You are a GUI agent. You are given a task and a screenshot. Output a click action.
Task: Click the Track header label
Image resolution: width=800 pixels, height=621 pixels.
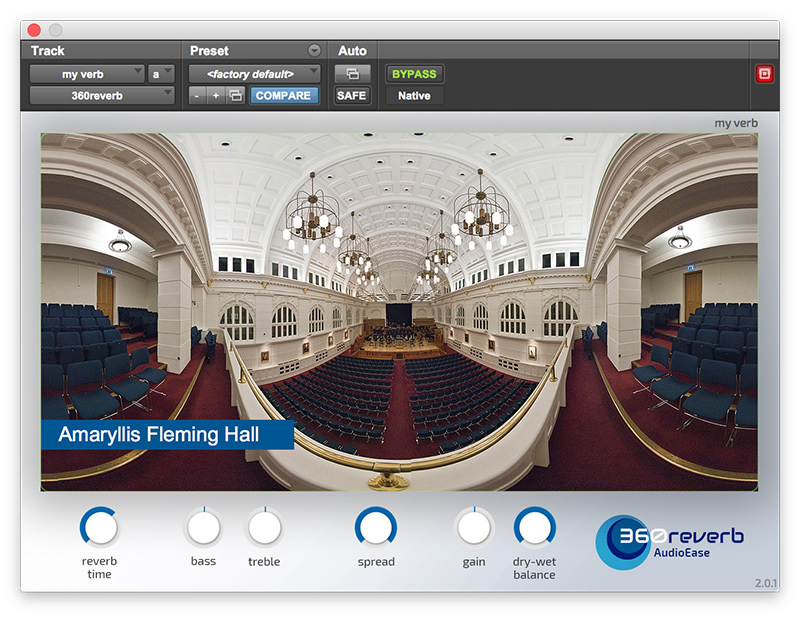click(x=47, y=51)
